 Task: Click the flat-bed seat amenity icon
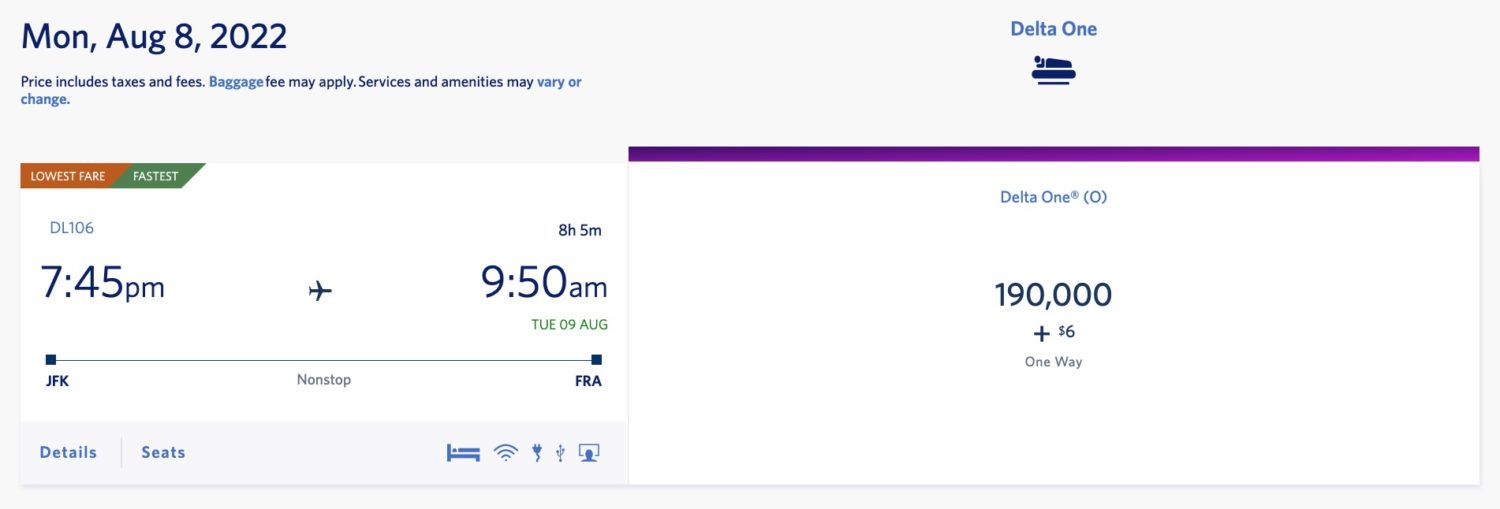click(x=463, y=453)
